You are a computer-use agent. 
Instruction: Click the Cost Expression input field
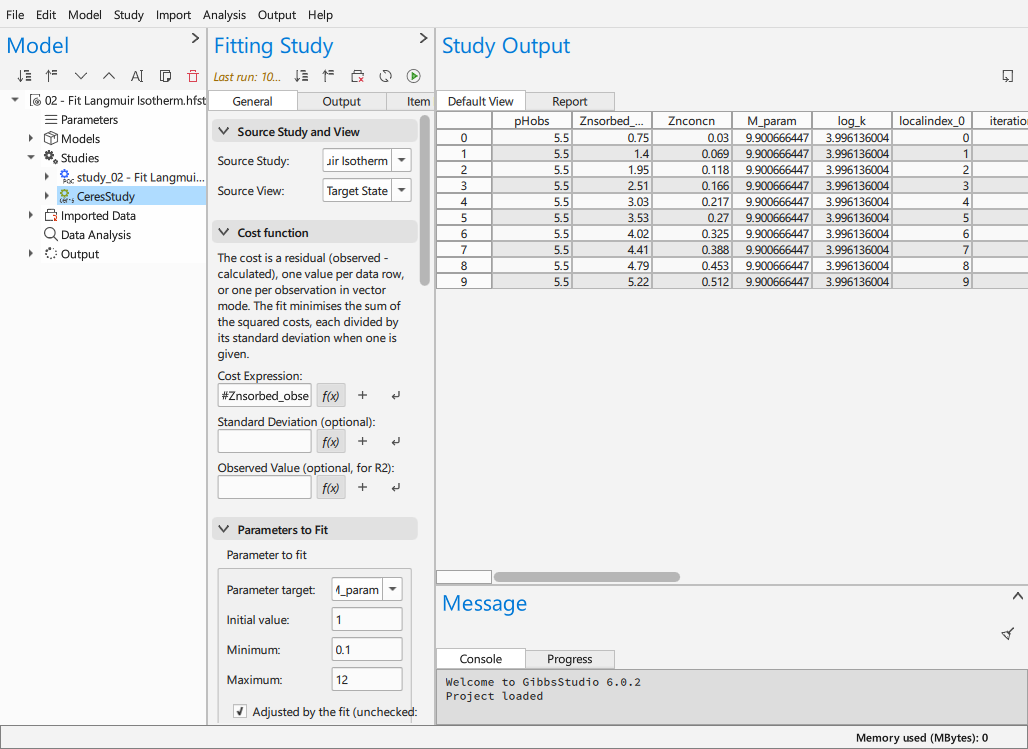pos(265,395)
